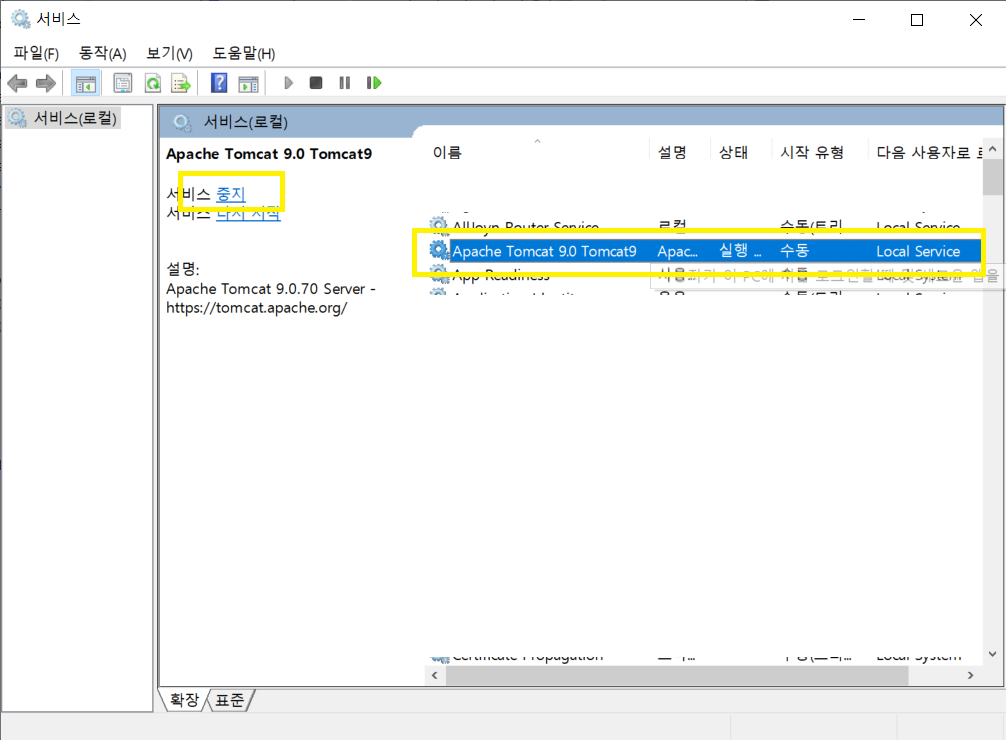
Task: Click the Restart Service toolbar icon
Action: pyautogui.click(x=374, y=83)
